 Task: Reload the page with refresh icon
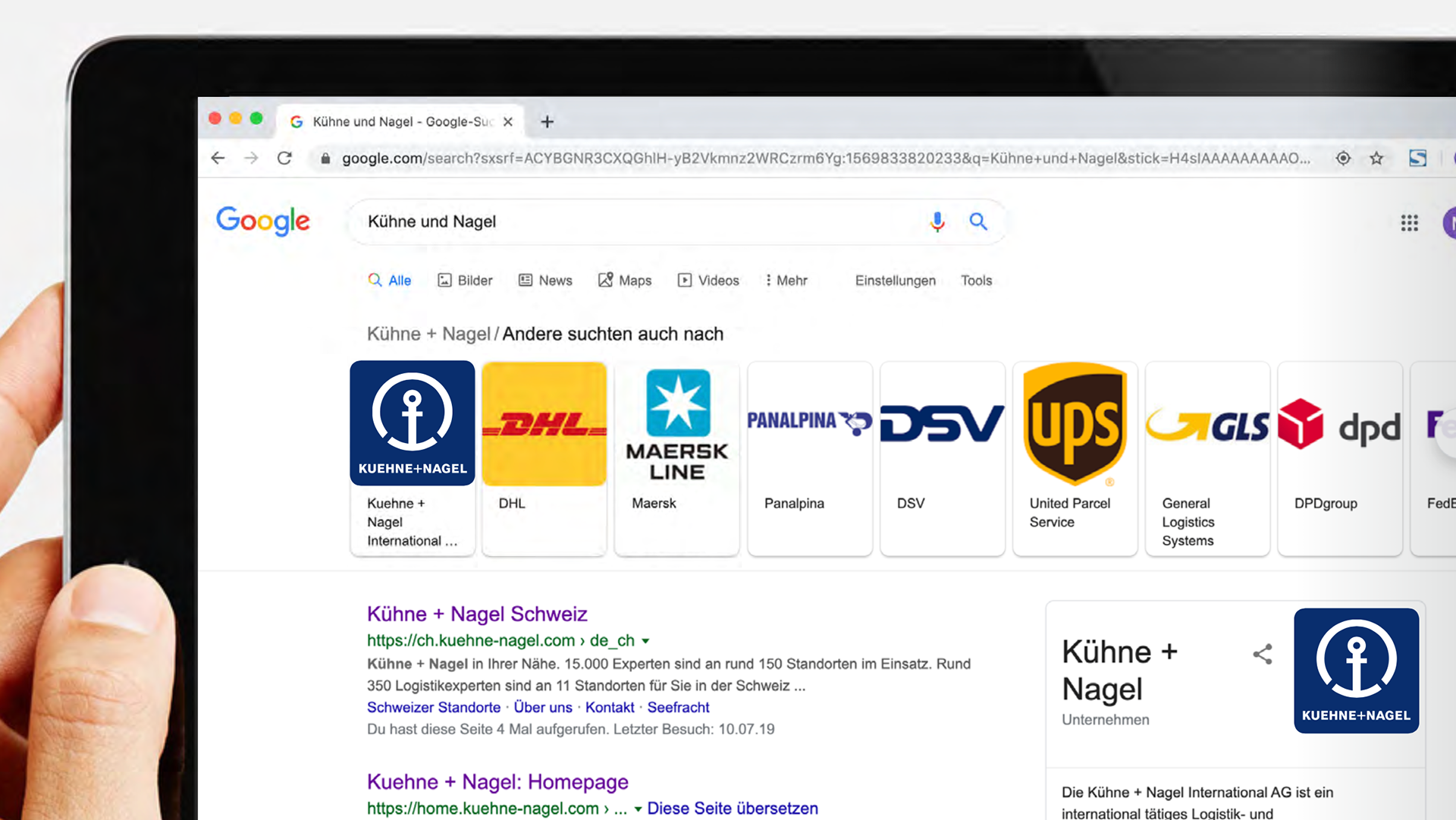click(284, 158)
